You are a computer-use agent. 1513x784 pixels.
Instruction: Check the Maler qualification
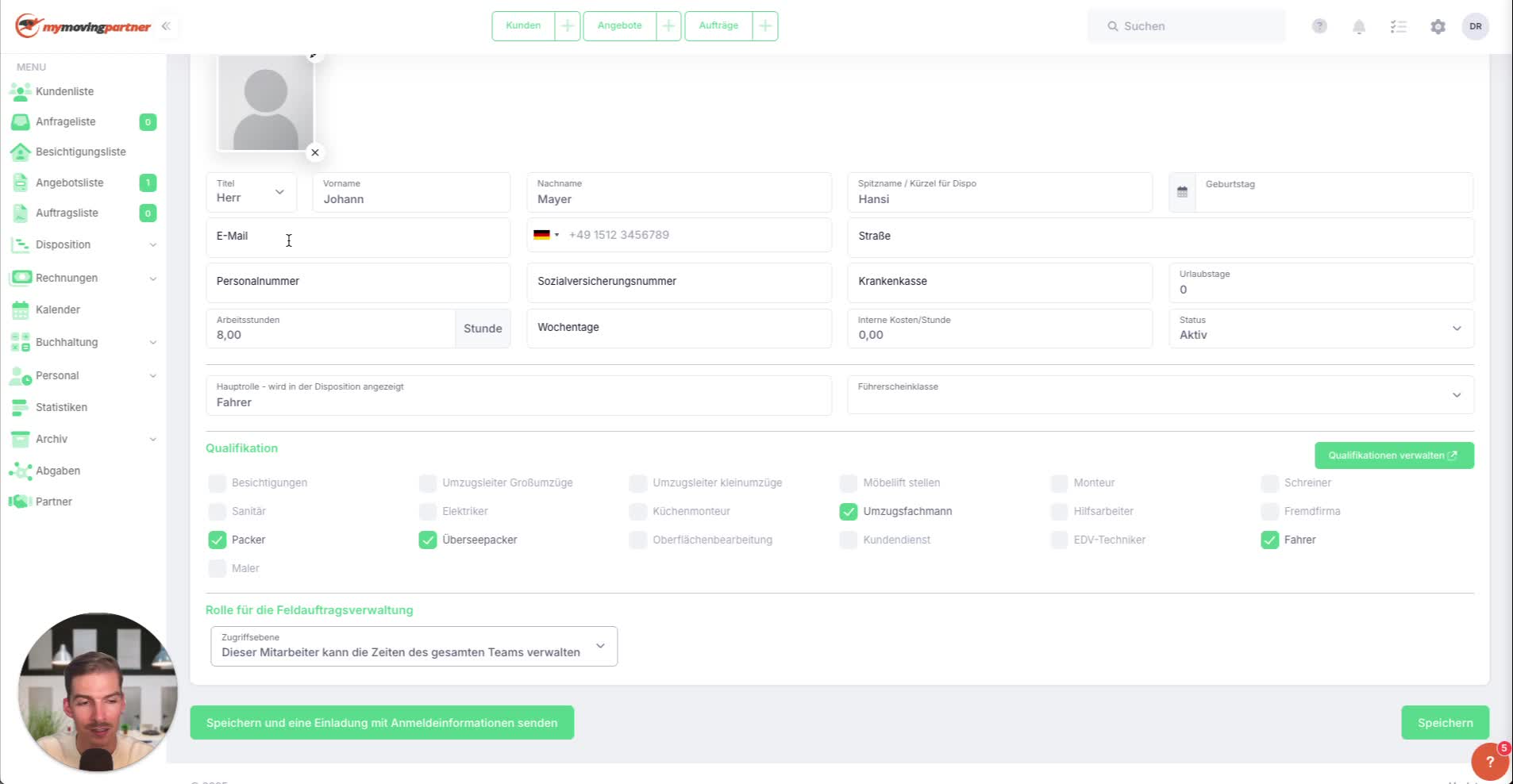click(217, 568)
